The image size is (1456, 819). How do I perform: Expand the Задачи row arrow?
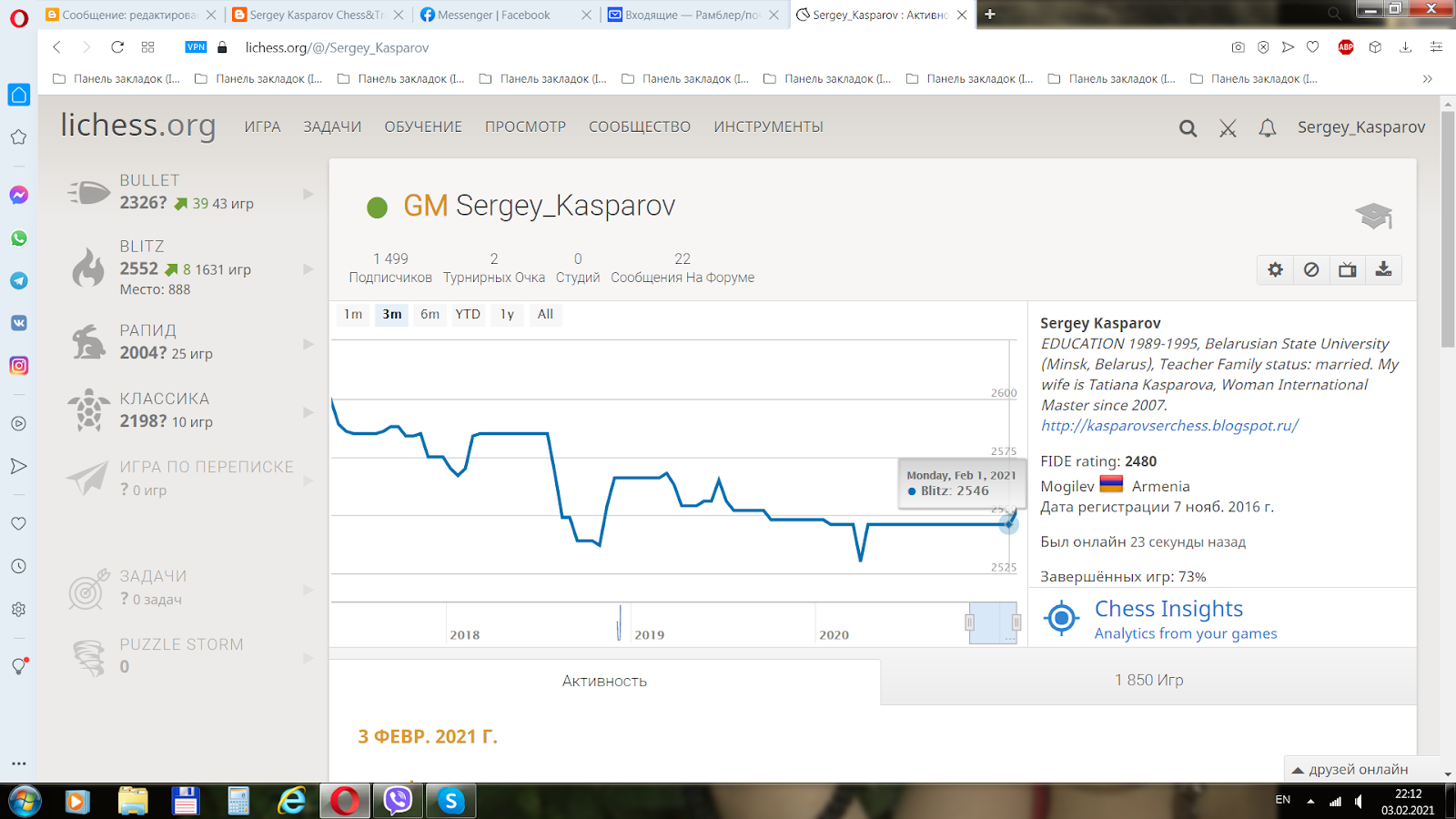point(308,590)
